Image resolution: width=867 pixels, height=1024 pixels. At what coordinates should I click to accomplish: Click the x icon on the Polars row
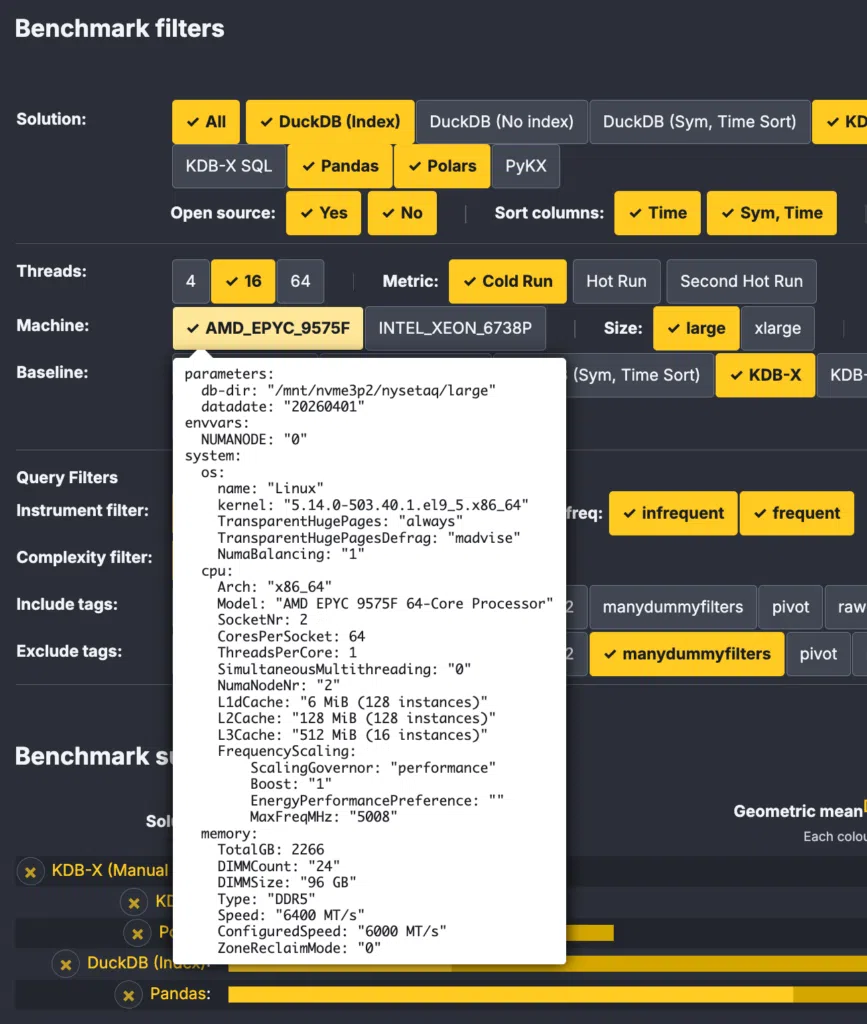coord(137,933)
